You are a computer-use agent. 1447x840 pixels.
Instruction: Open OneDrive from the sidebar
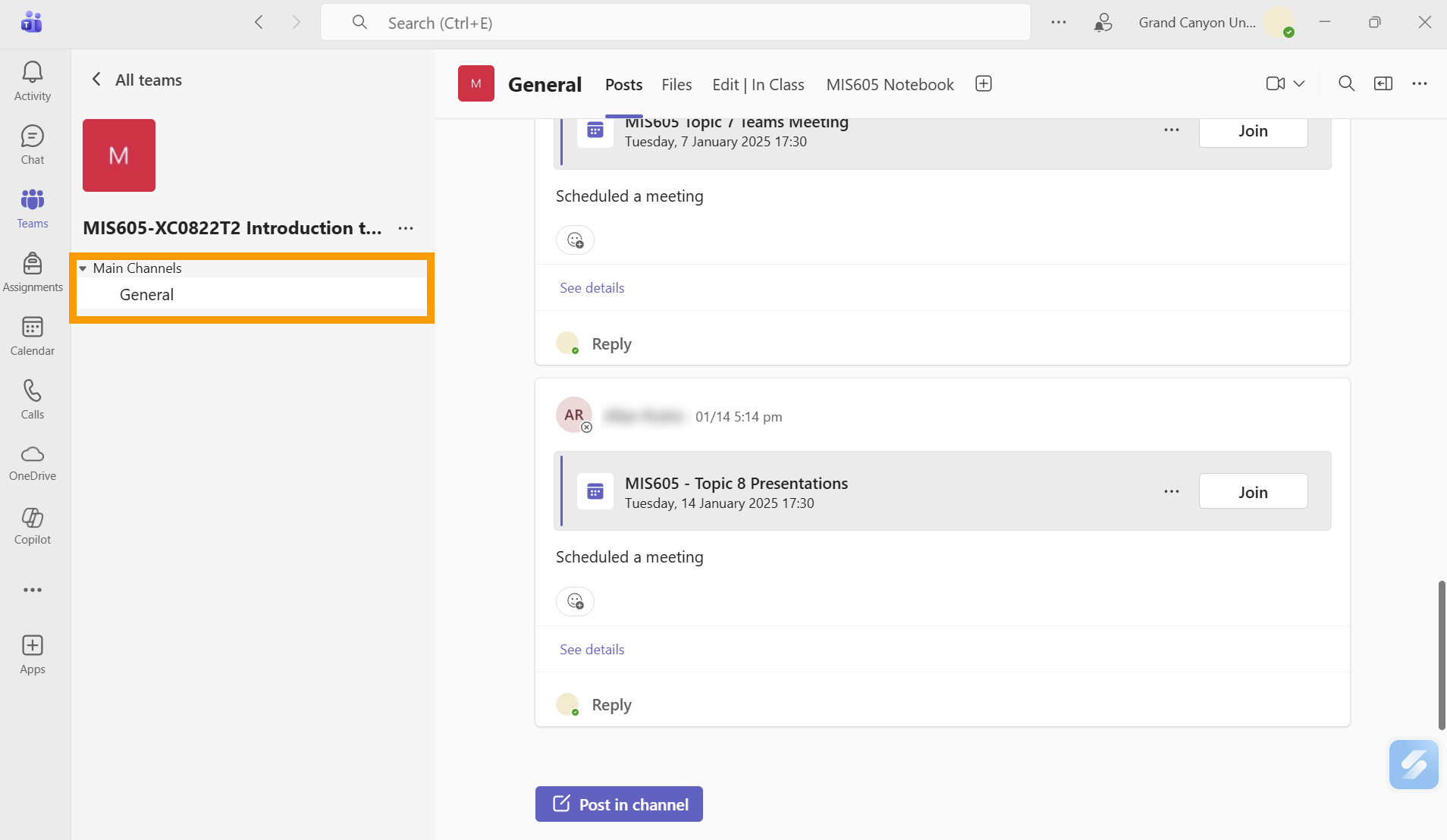(x=32, y=462)
